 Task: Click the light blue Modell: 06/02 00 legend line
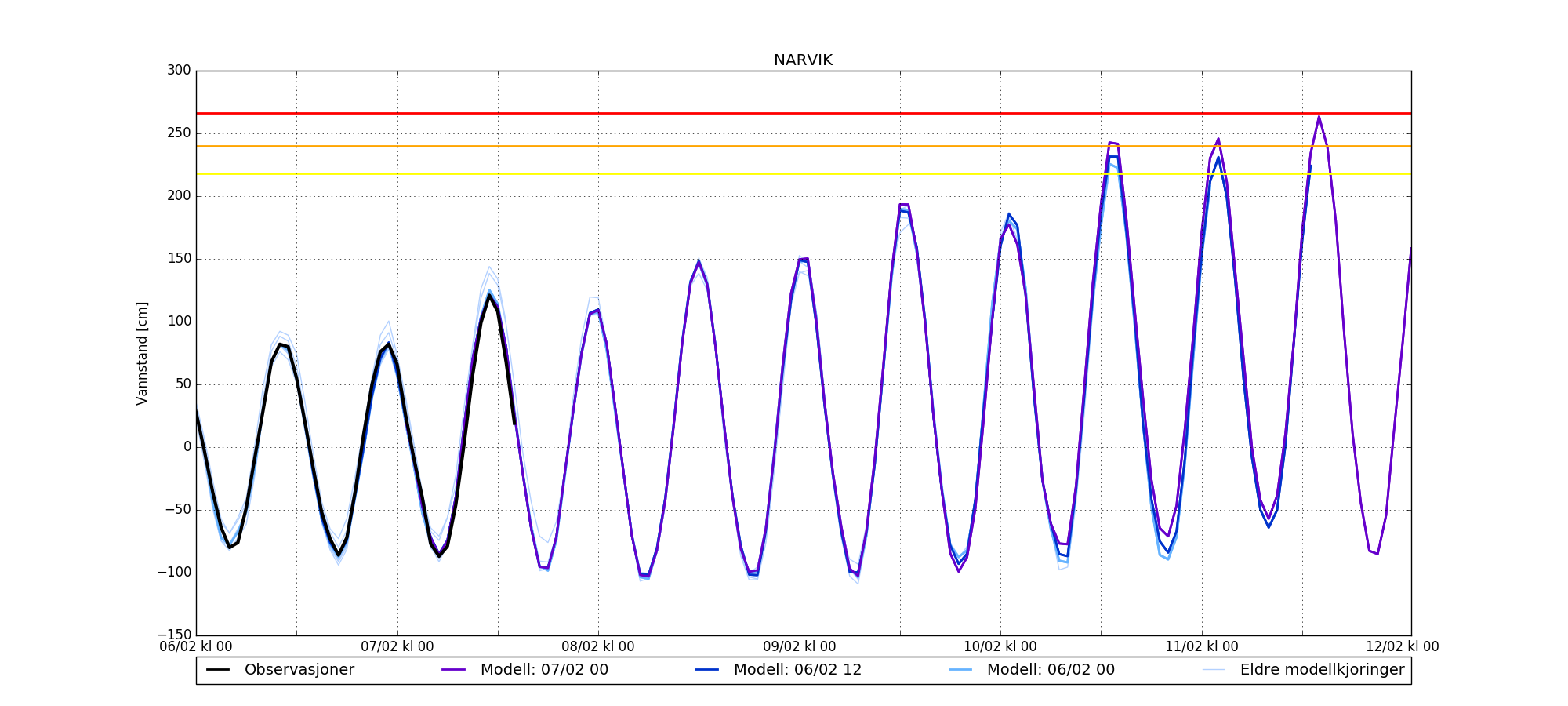960,670
